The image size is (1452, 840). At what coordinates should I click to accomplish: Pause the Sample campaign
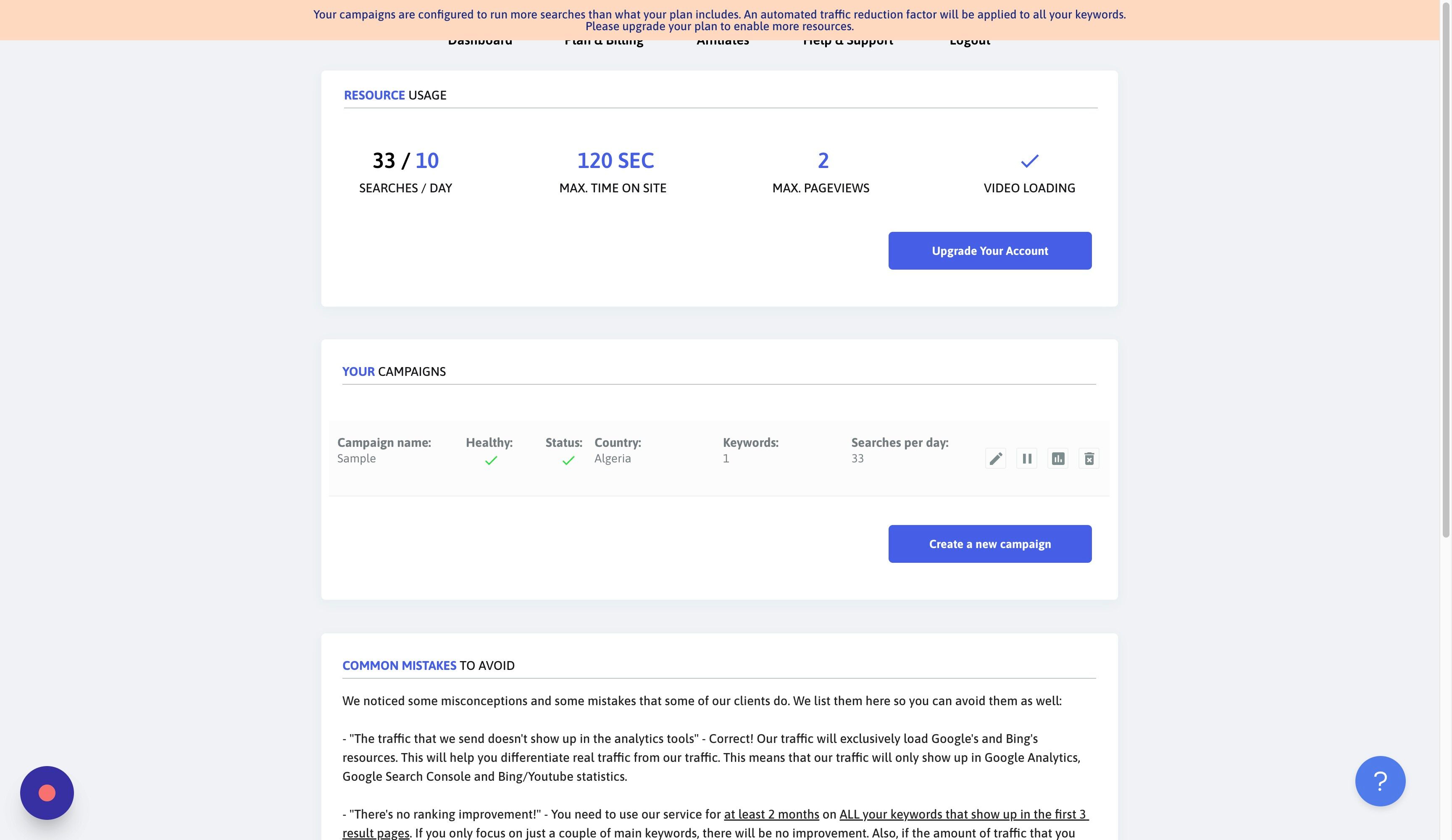click(1027, 458)
